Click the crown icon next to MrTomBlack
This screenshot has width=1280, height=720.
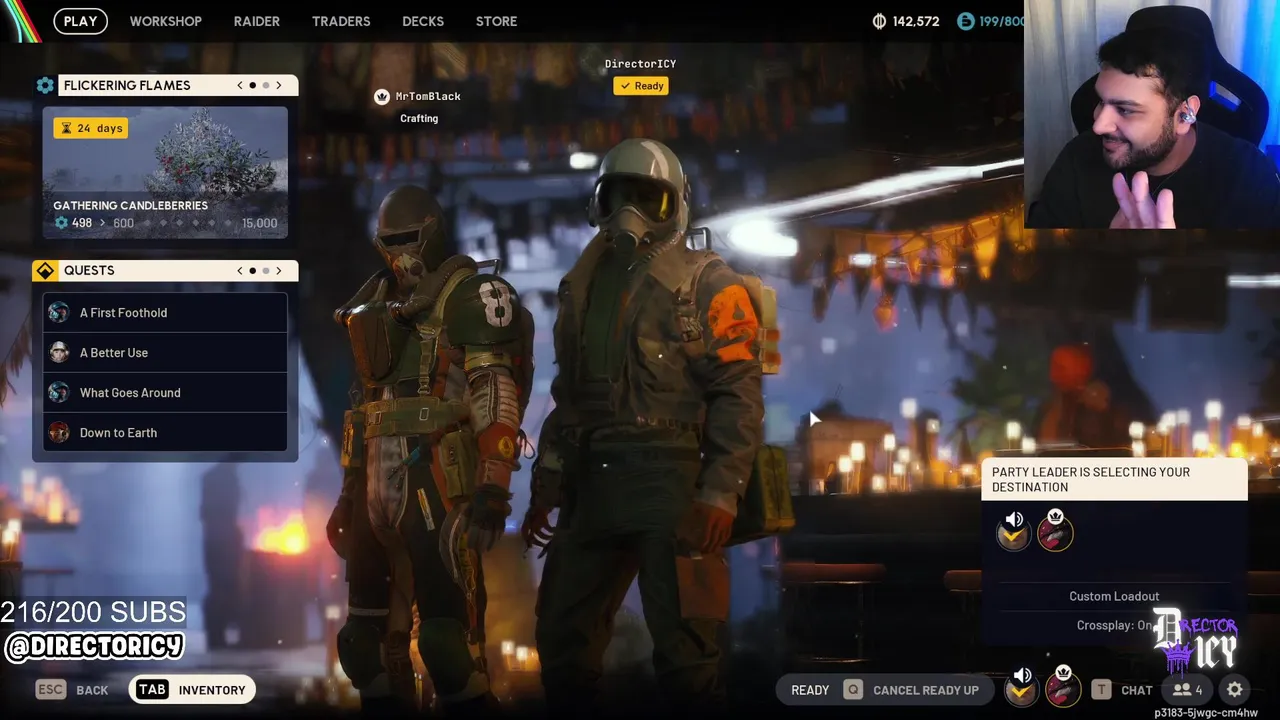point(381,96)
